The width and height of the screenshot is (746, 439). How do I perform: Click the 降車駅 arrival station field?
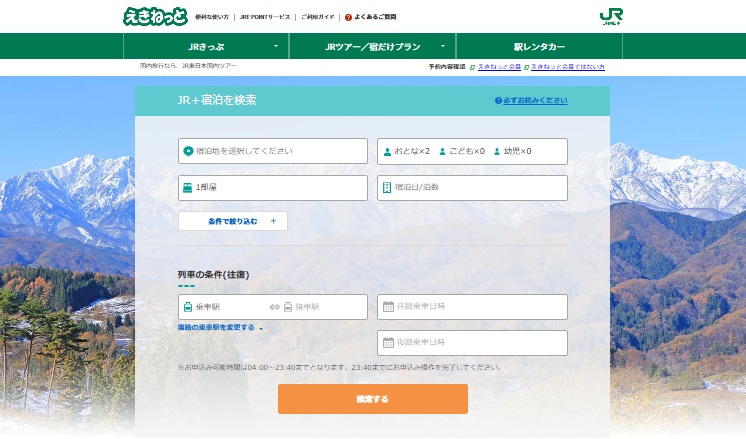click(324, 307)
